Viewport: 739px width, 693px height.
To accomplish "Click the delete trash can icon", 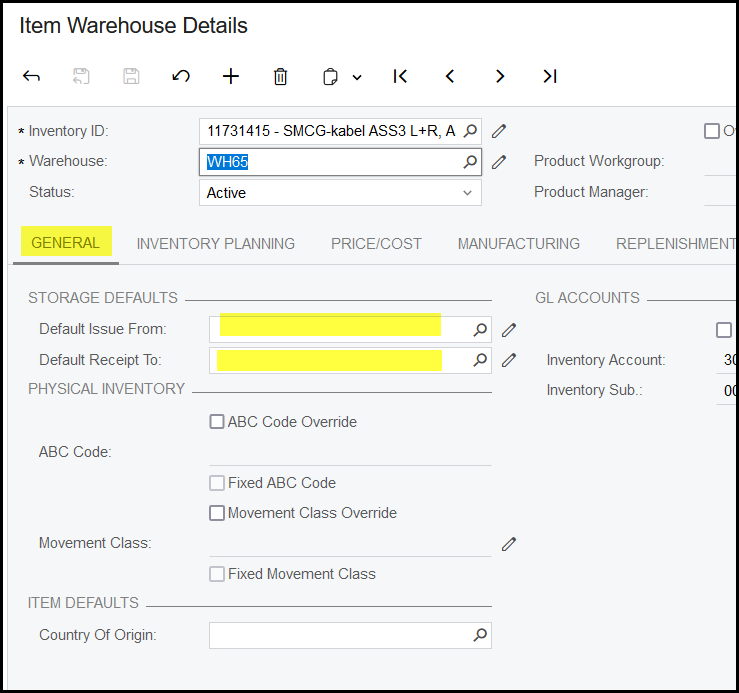I will point(281,76).
